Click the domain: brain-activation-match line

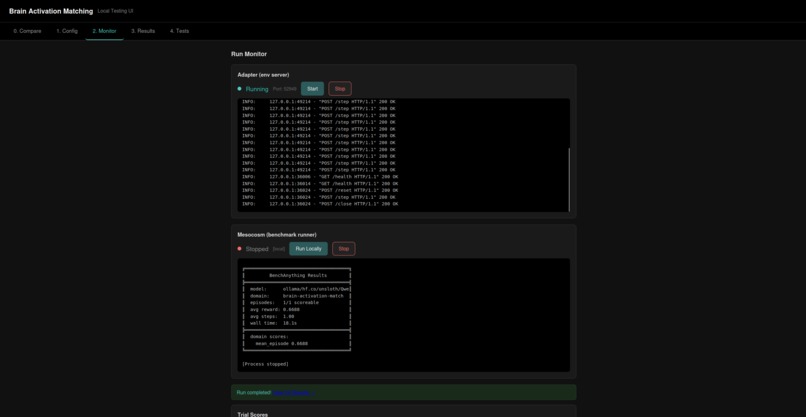297,296
